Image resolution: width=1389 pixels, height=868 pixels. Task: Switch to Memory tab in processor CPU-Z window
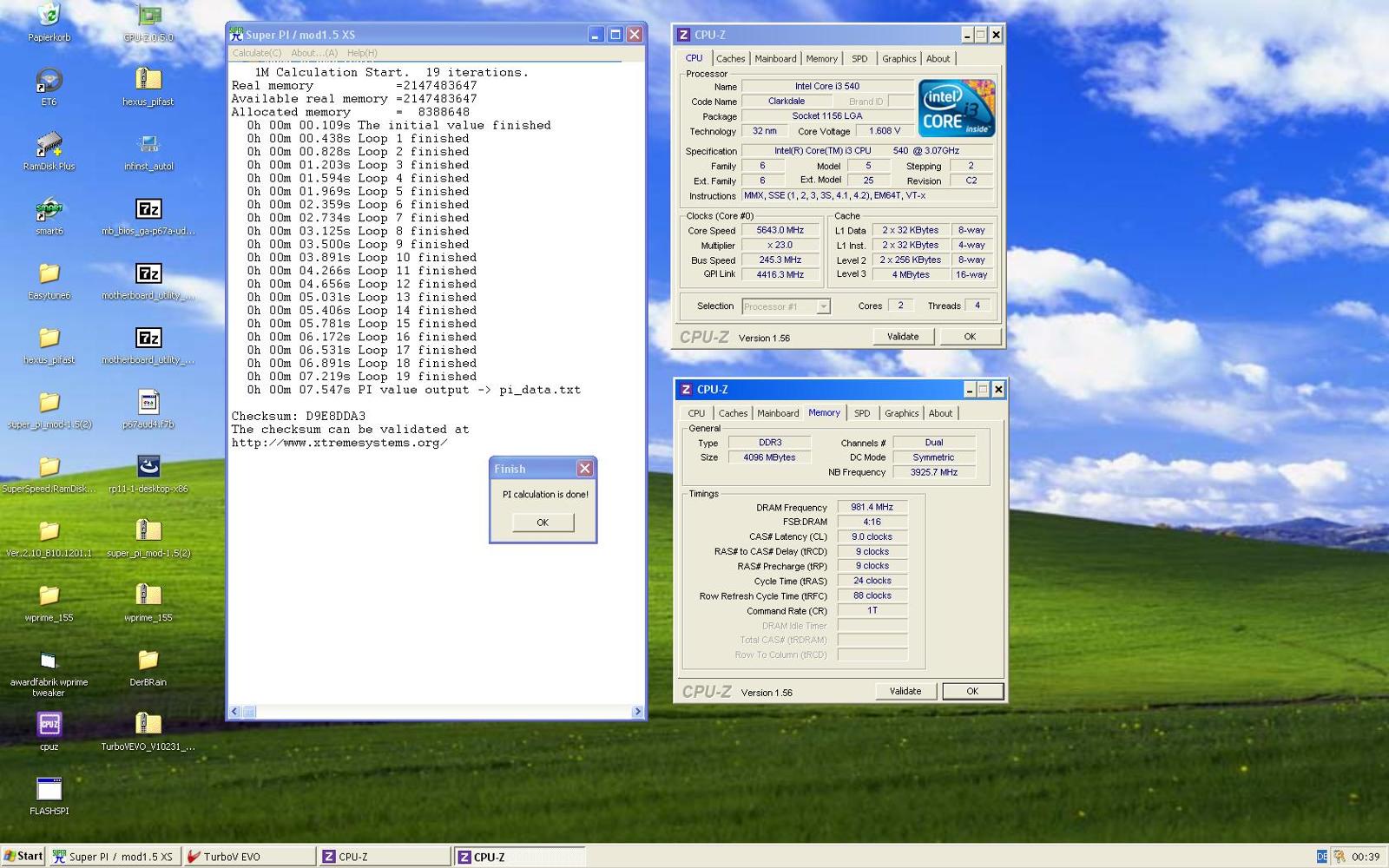(821, 59)
